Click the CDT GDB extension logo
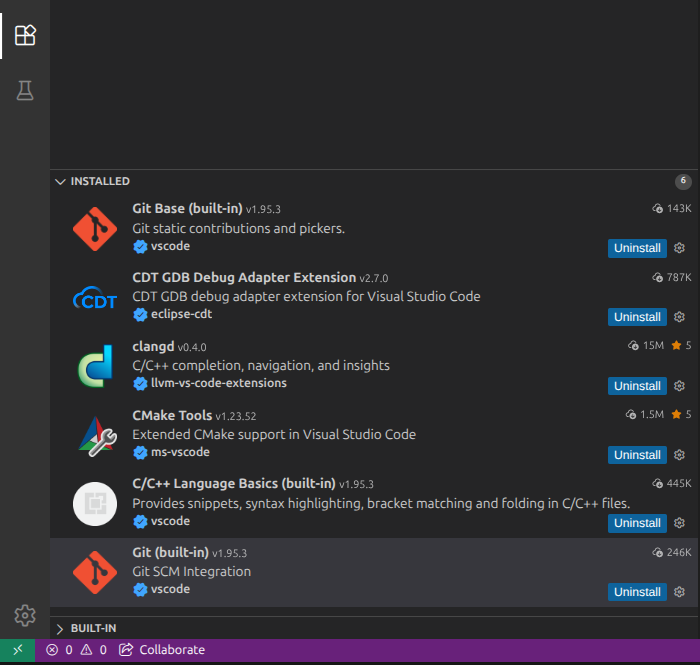 point(95,298)
